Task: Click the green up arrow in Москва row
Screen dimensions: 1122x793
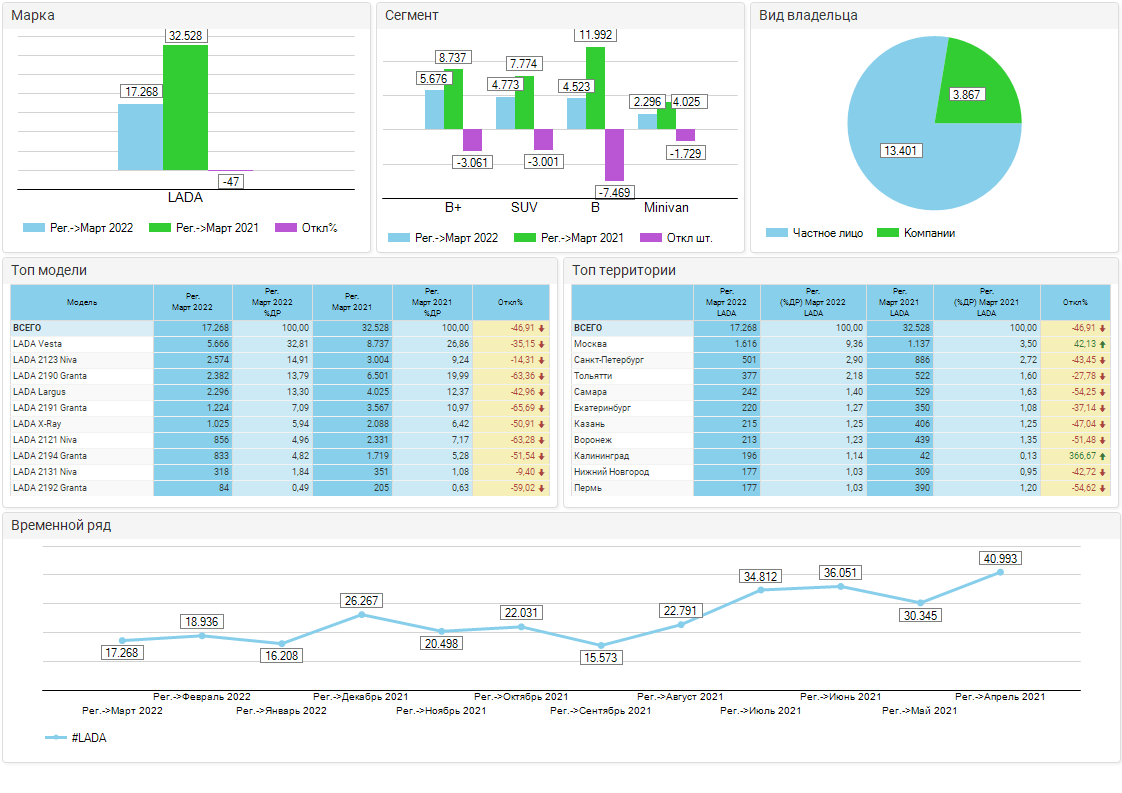Action: pos(1103,344)
